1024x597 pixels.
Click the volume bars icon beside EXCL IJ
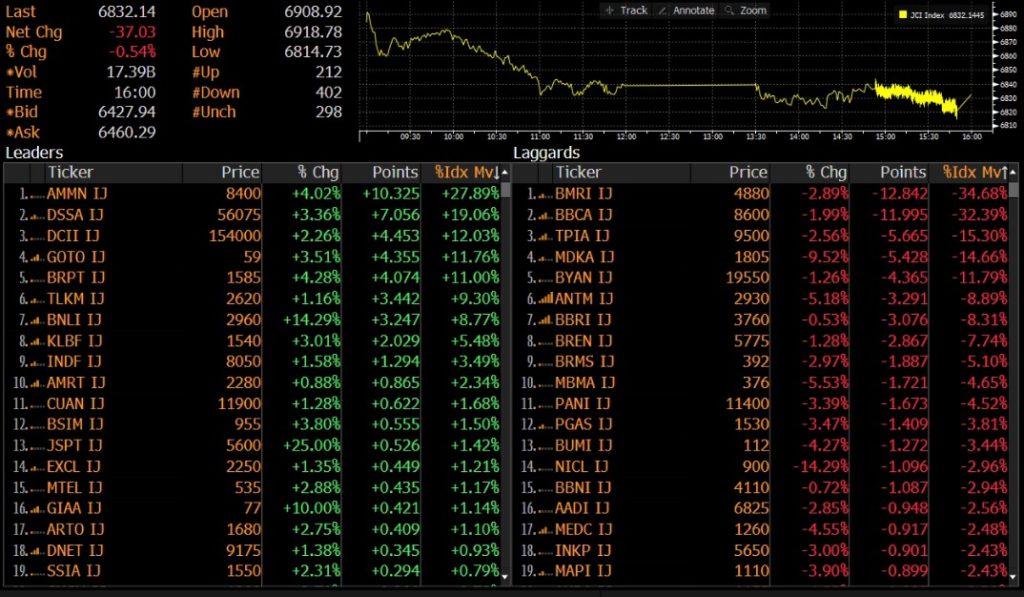37,468
